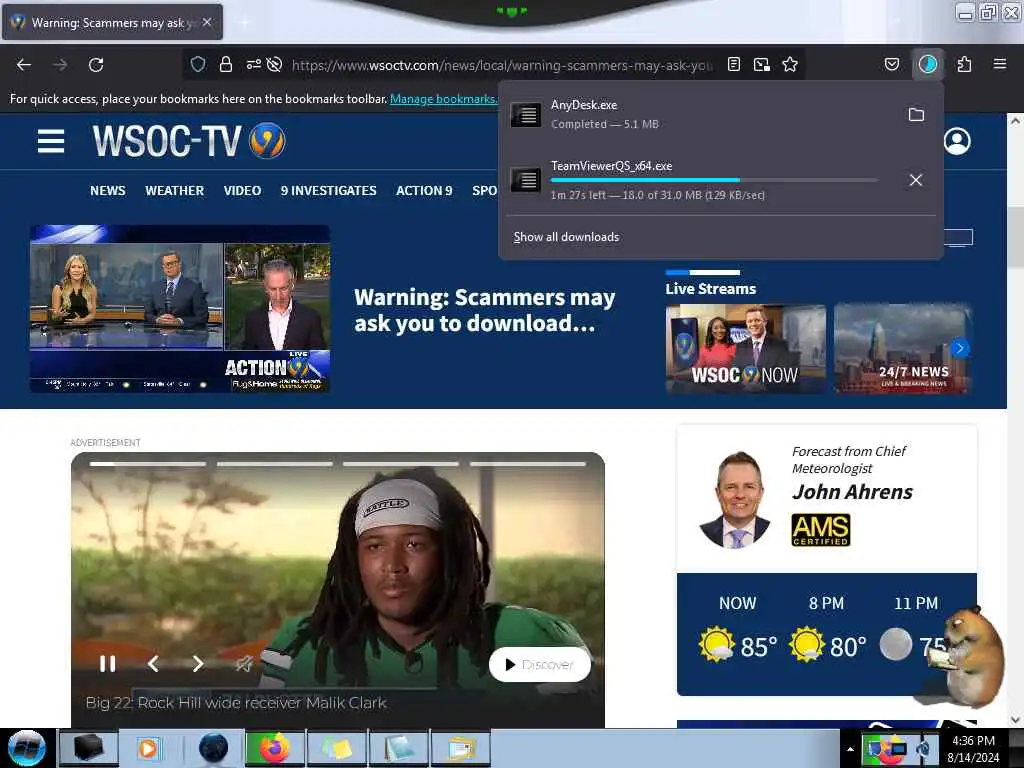Screen dimensions: 1024x768
Task: Click the 8 PM 80° forecast
Action: pos(827,629)
